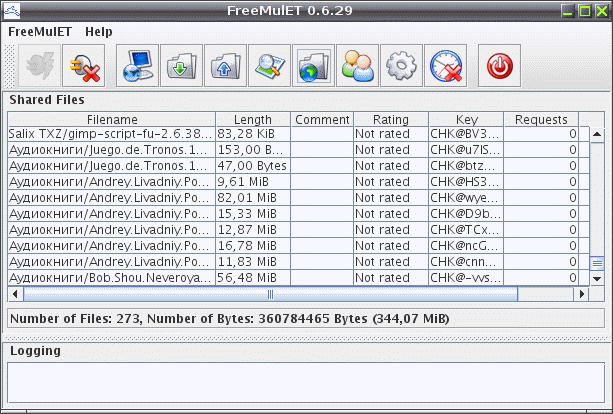This screenshot has height=414, width=613.
Task: Select the 9,61 MiB length cell
Action: [253, 182]
